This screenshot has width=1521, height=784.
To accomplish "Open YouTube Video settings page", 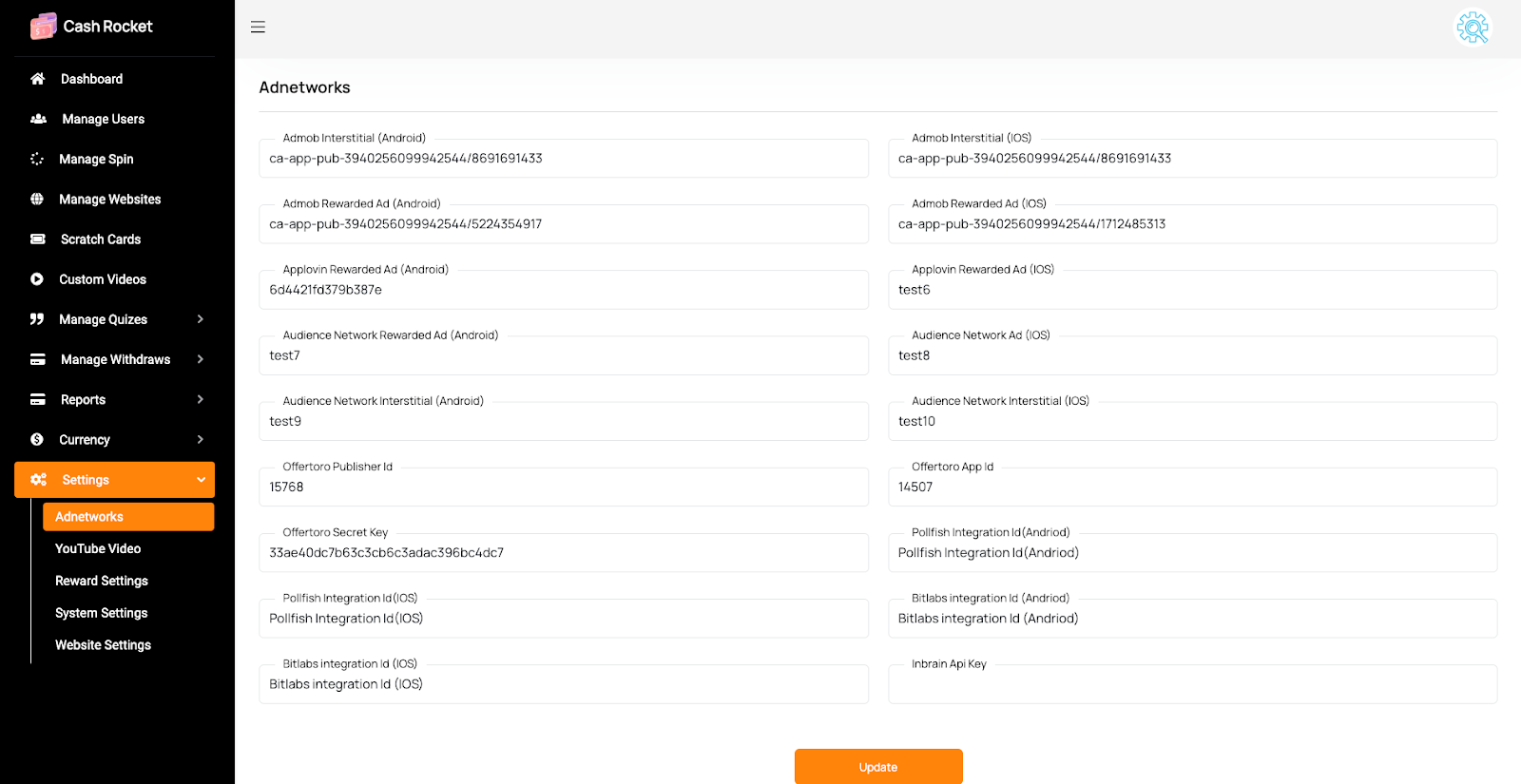I will tap(98, 548).
